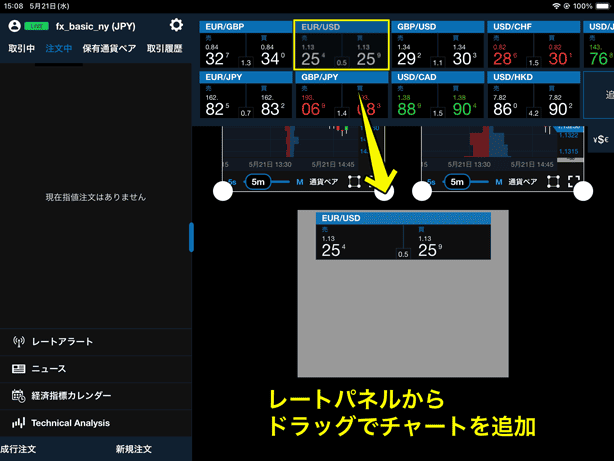Switch to the 注文中 tab
Image resolution: width=614 pixels, height=461 pixels.
point(59,49)
